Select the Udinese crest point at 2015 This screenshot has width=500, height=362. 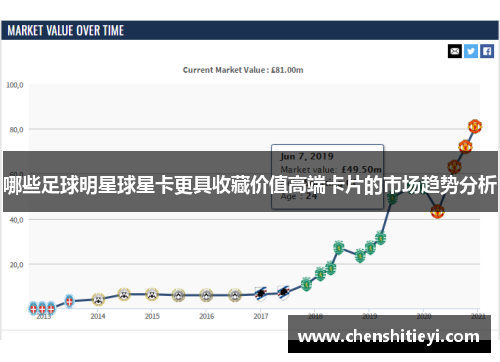[x=152, y=294]
